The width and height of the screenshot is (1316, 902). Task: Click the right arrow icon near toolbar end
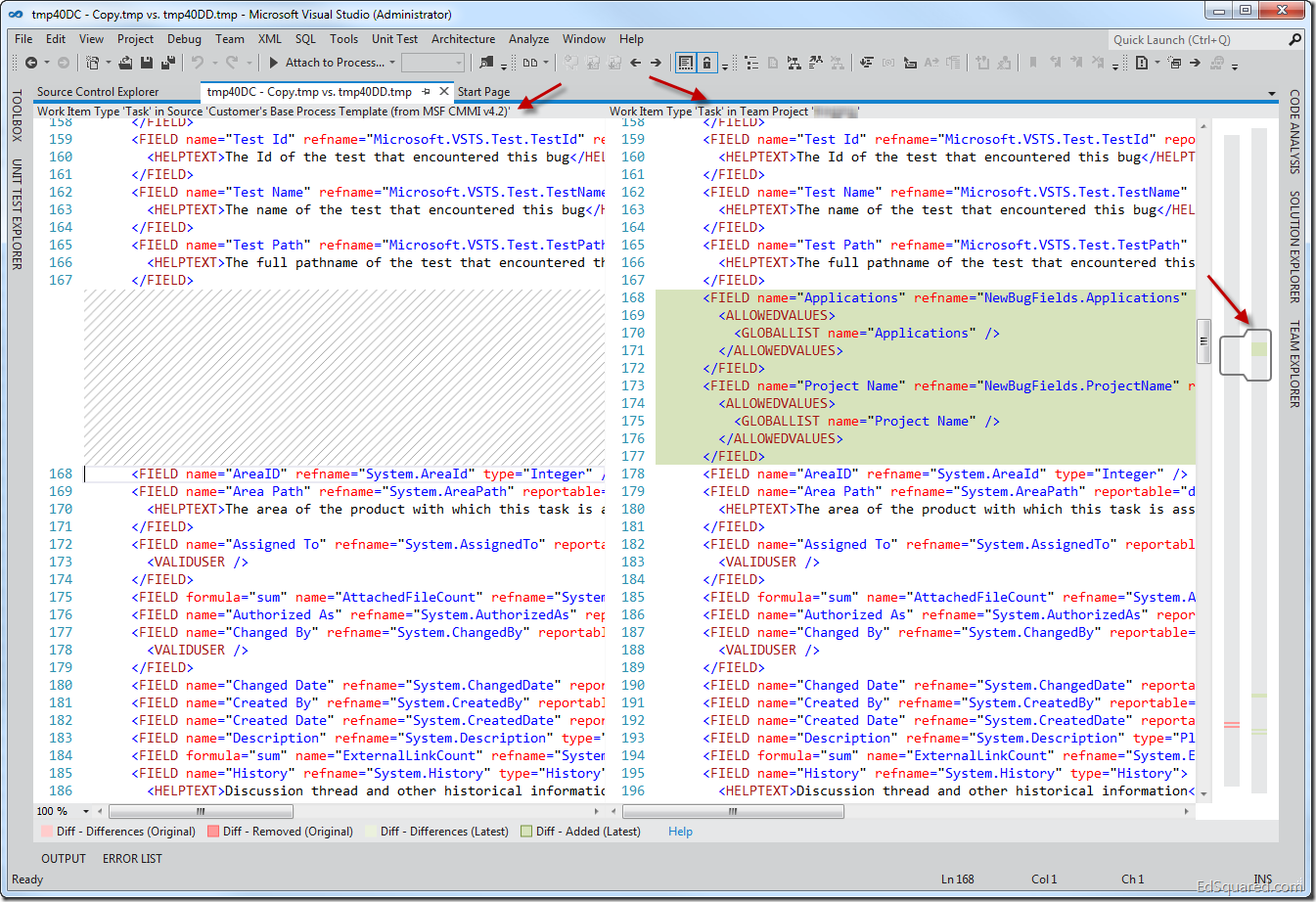1195,63
